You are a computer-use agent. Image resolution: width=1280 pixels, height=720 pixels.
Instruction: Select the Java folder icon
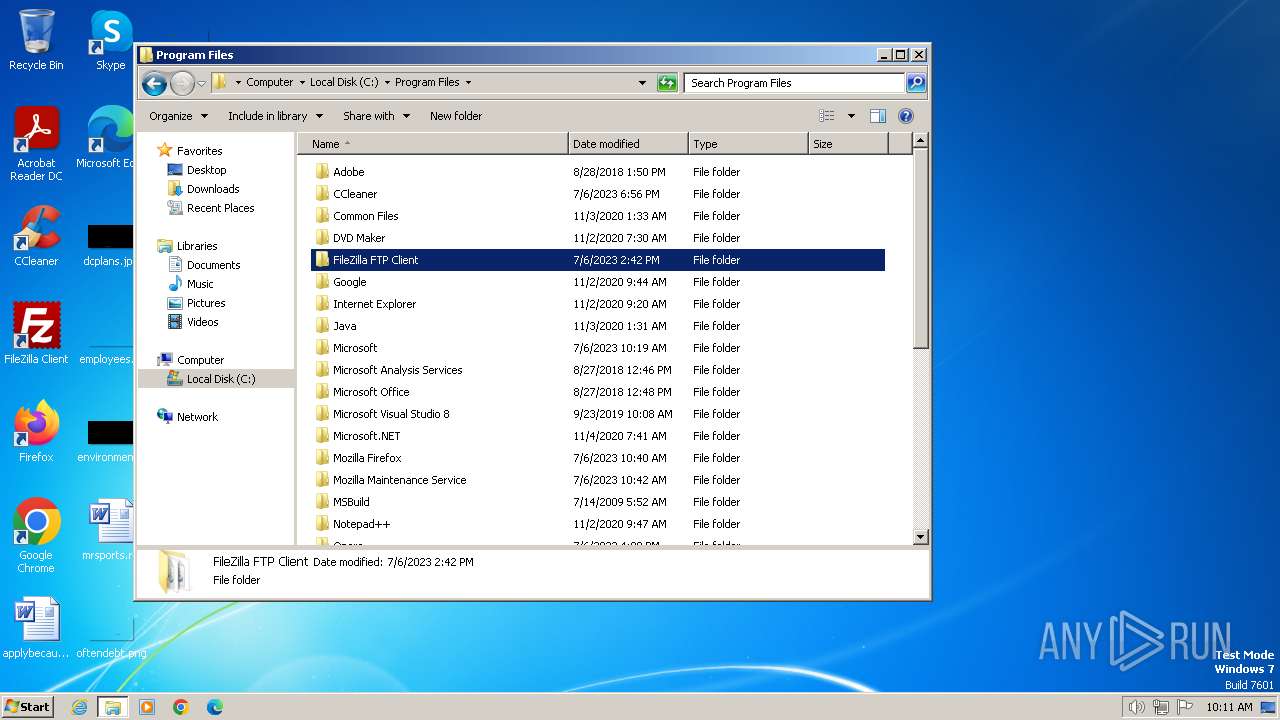(322, 325)
